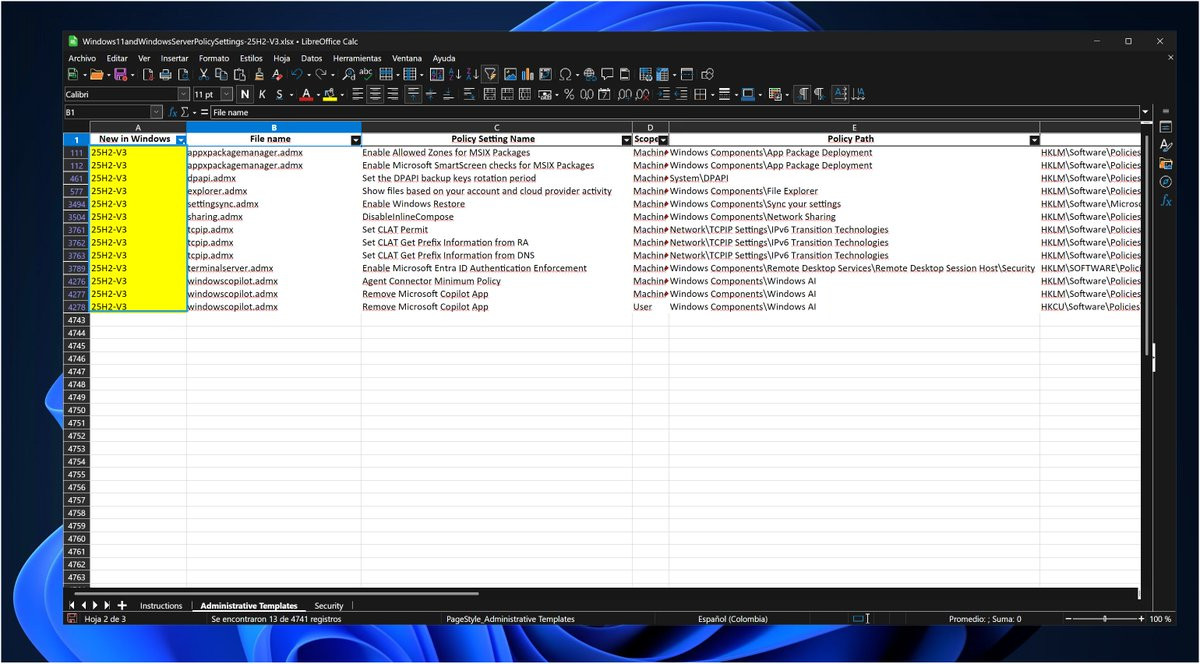Open filter dropdown on Policy Setting Name column
Screen dimensions: 1200x664
click(626, 140)
